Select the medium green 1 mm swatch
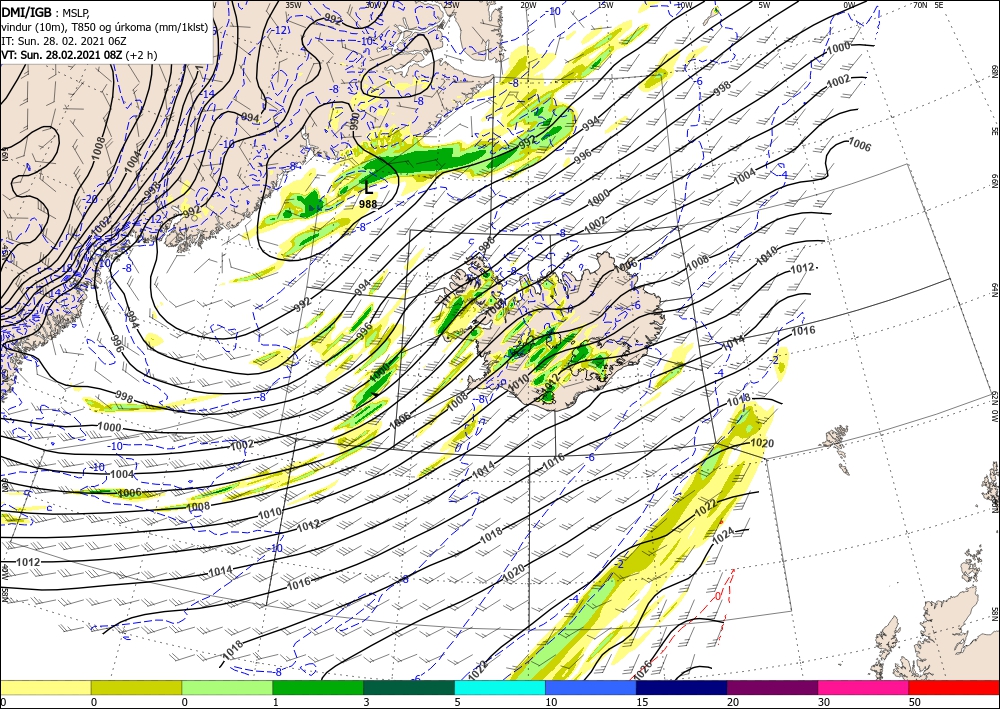The width and height of the screenshot is (1000, 709). click(x=318, y=687)
